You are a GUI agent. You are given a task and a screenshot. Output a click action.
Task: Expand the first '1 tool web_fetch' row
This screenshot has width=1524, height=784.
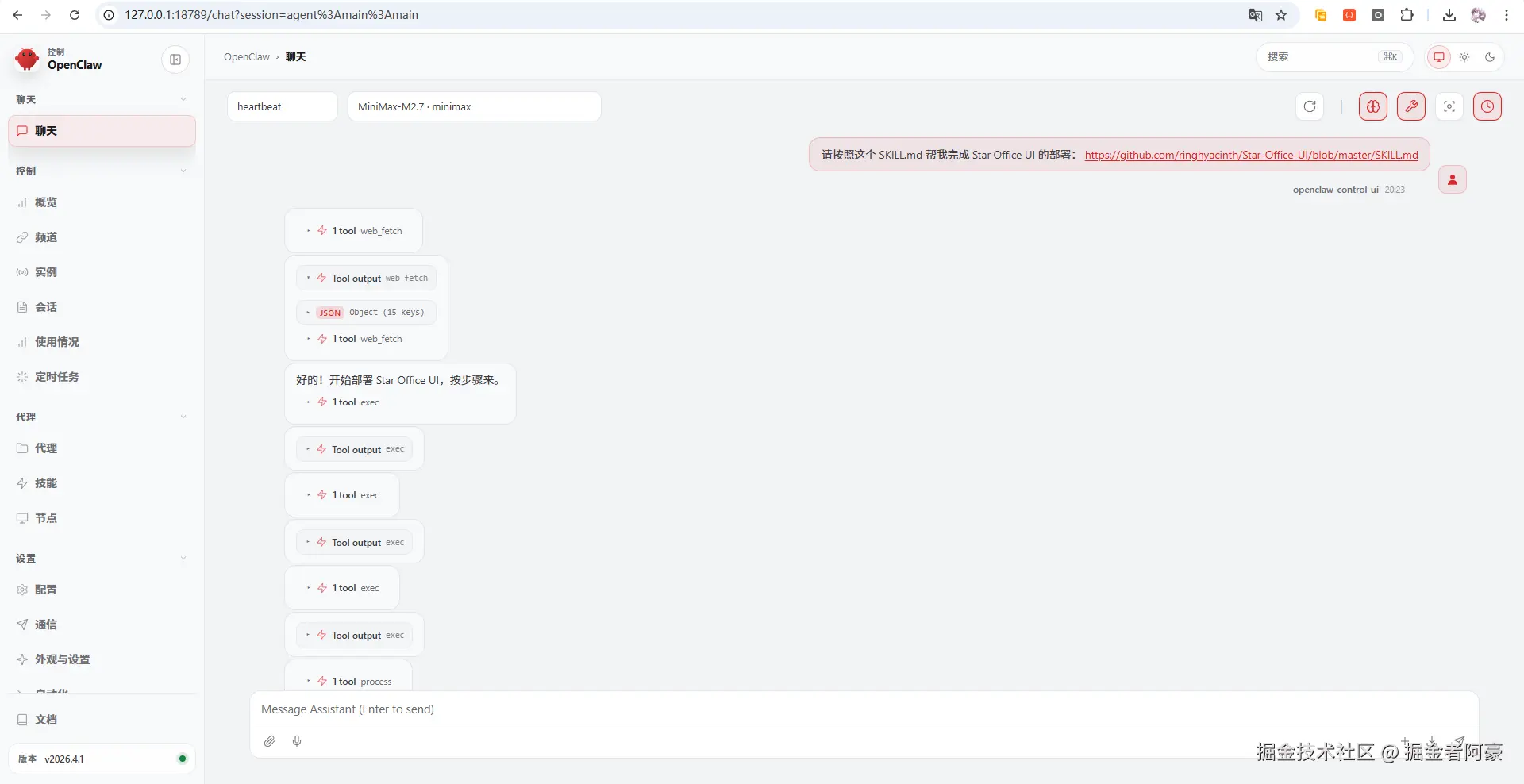[x=354, y=231]
